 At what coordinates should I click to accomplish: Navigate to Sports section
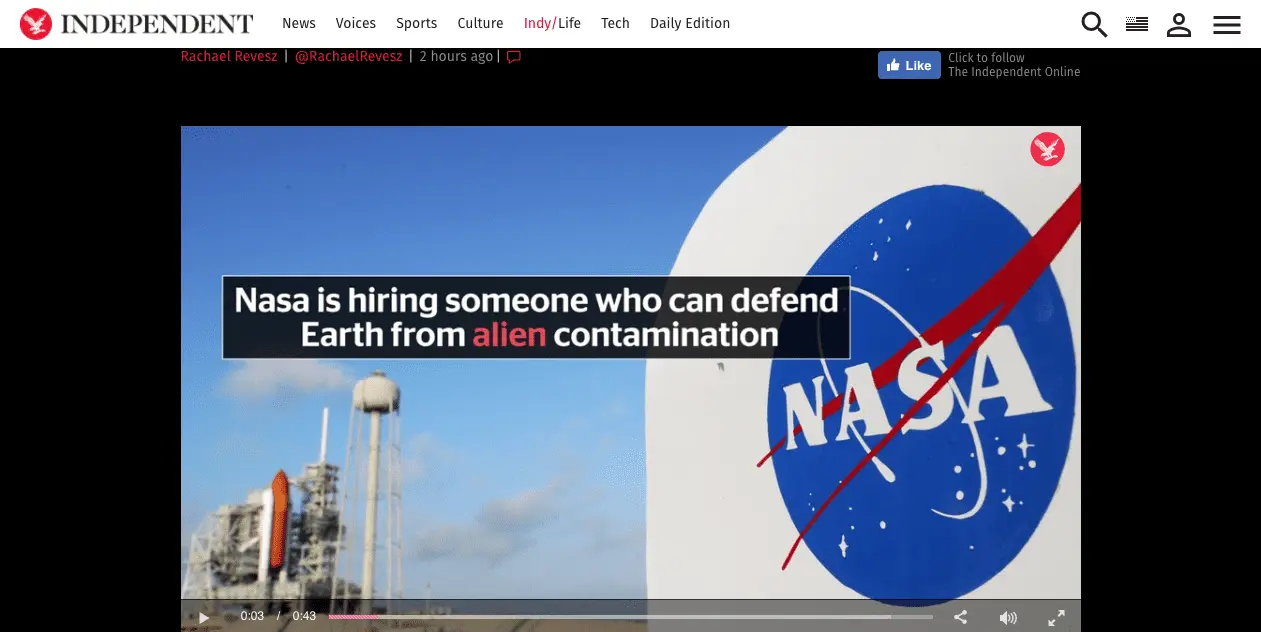click(x=416, y=23)
